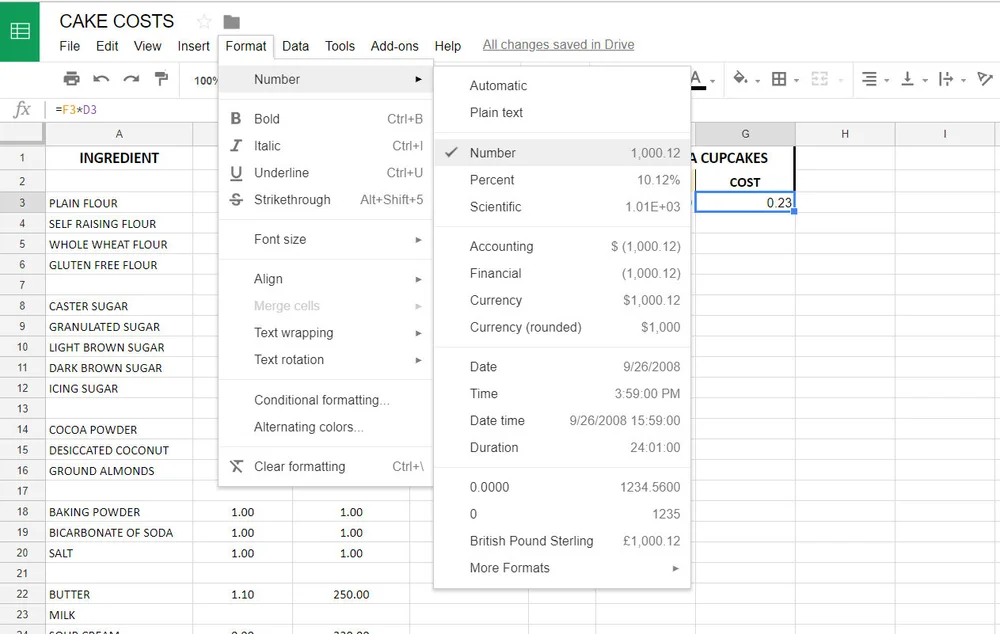Click the Print icon in toolbar
Viewport: 1000px width, 634px height.
pos(71,79)
